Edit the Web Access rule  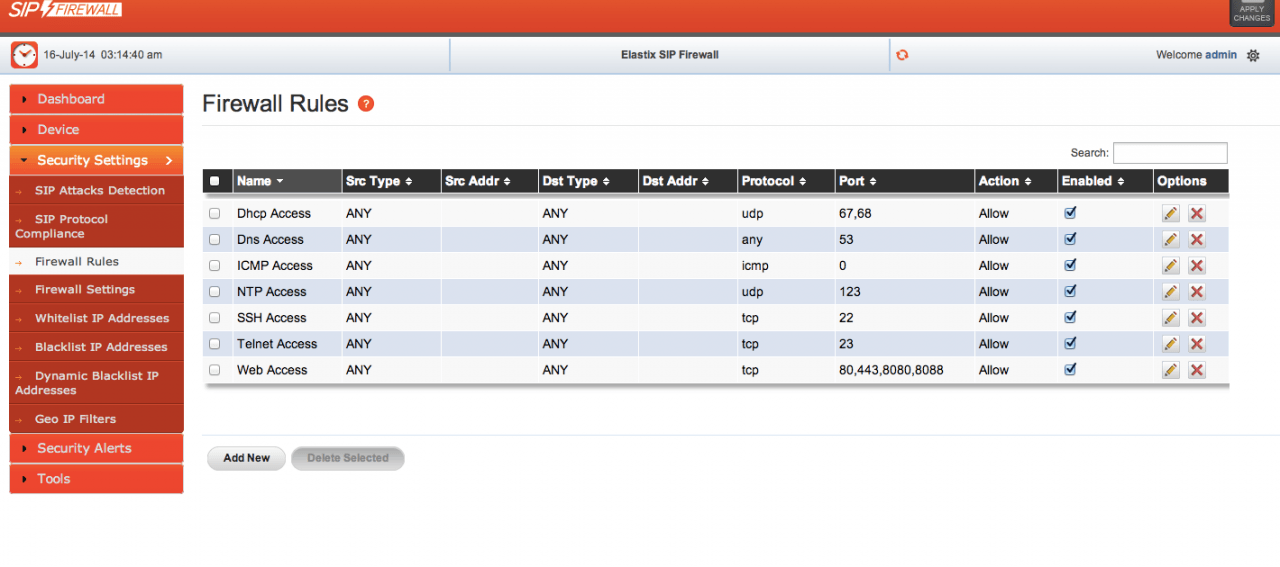1170,370
